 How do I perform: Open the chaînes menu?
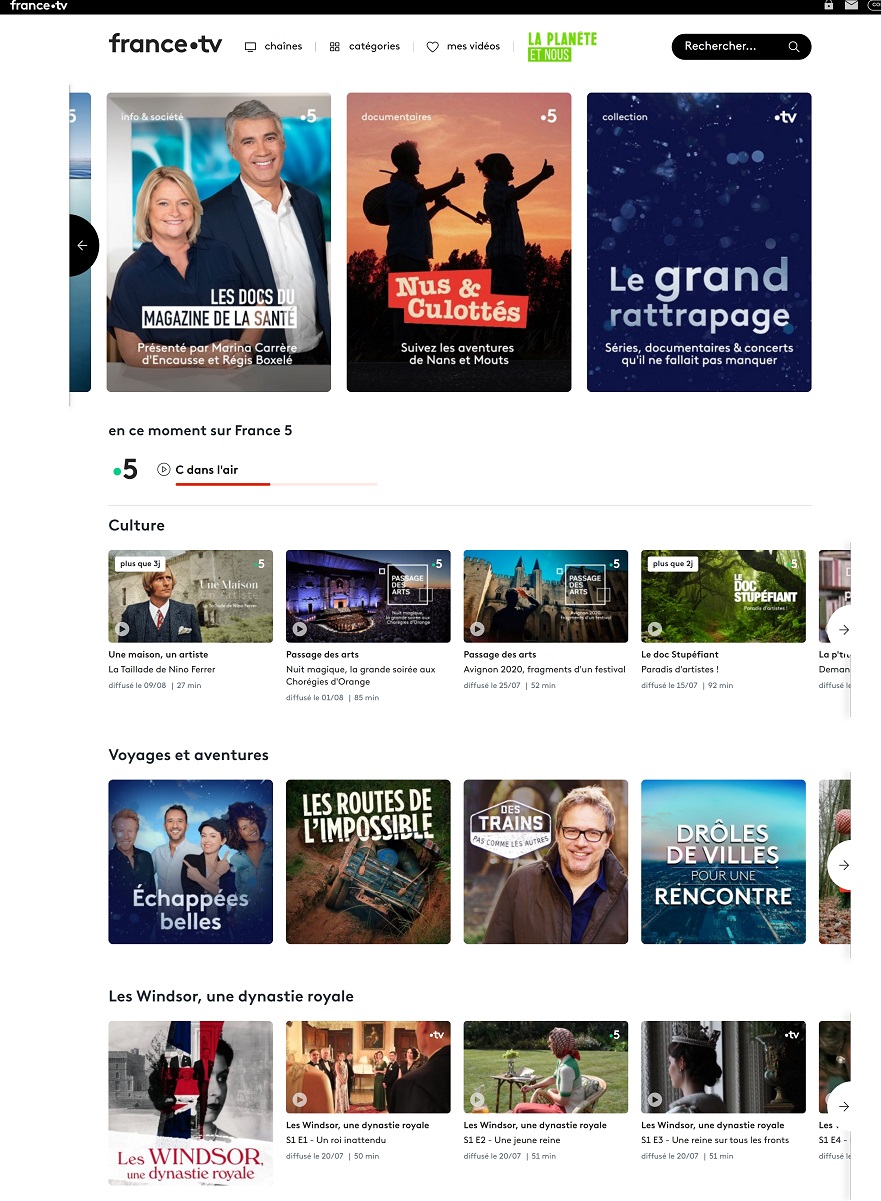click(x=273, y=47)
